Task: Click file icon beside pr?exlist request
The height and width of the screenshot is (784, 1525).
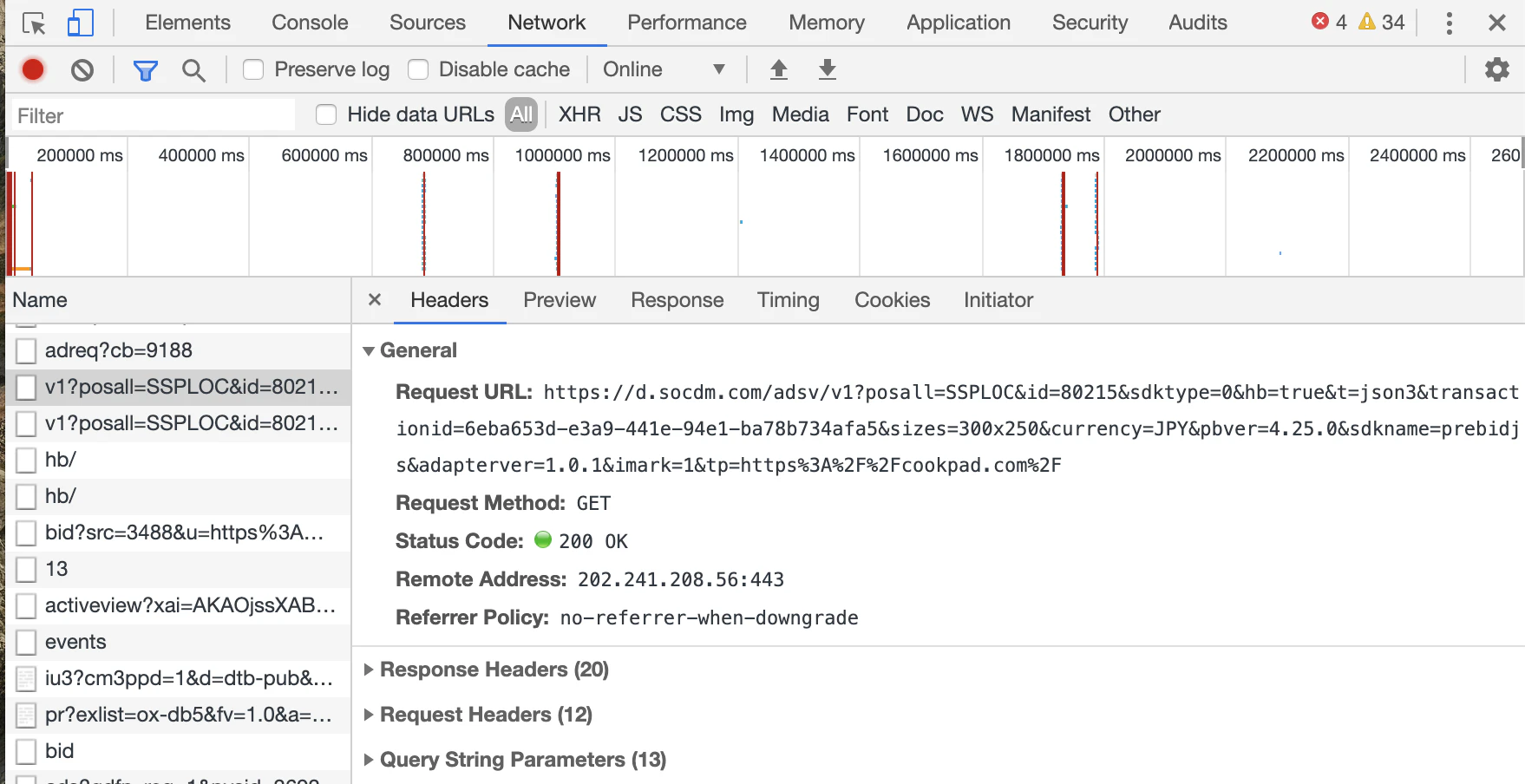Action: point(27,715)
